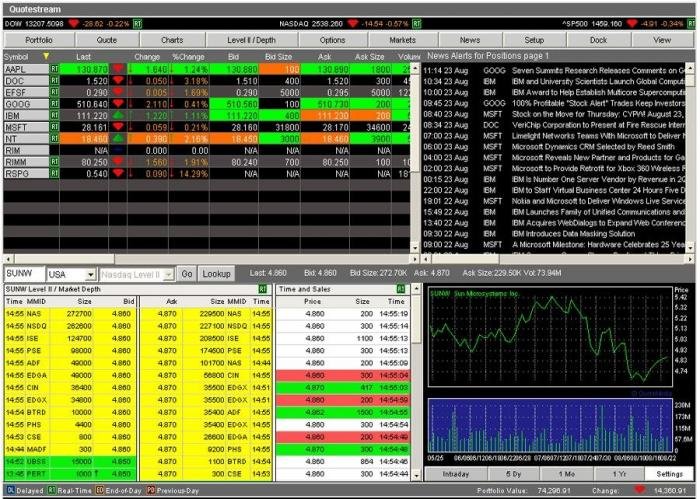The width and height of the screenshot is (700, 499).
Task: Open the Portfolio menu
Action: click(x=39, y=40)
